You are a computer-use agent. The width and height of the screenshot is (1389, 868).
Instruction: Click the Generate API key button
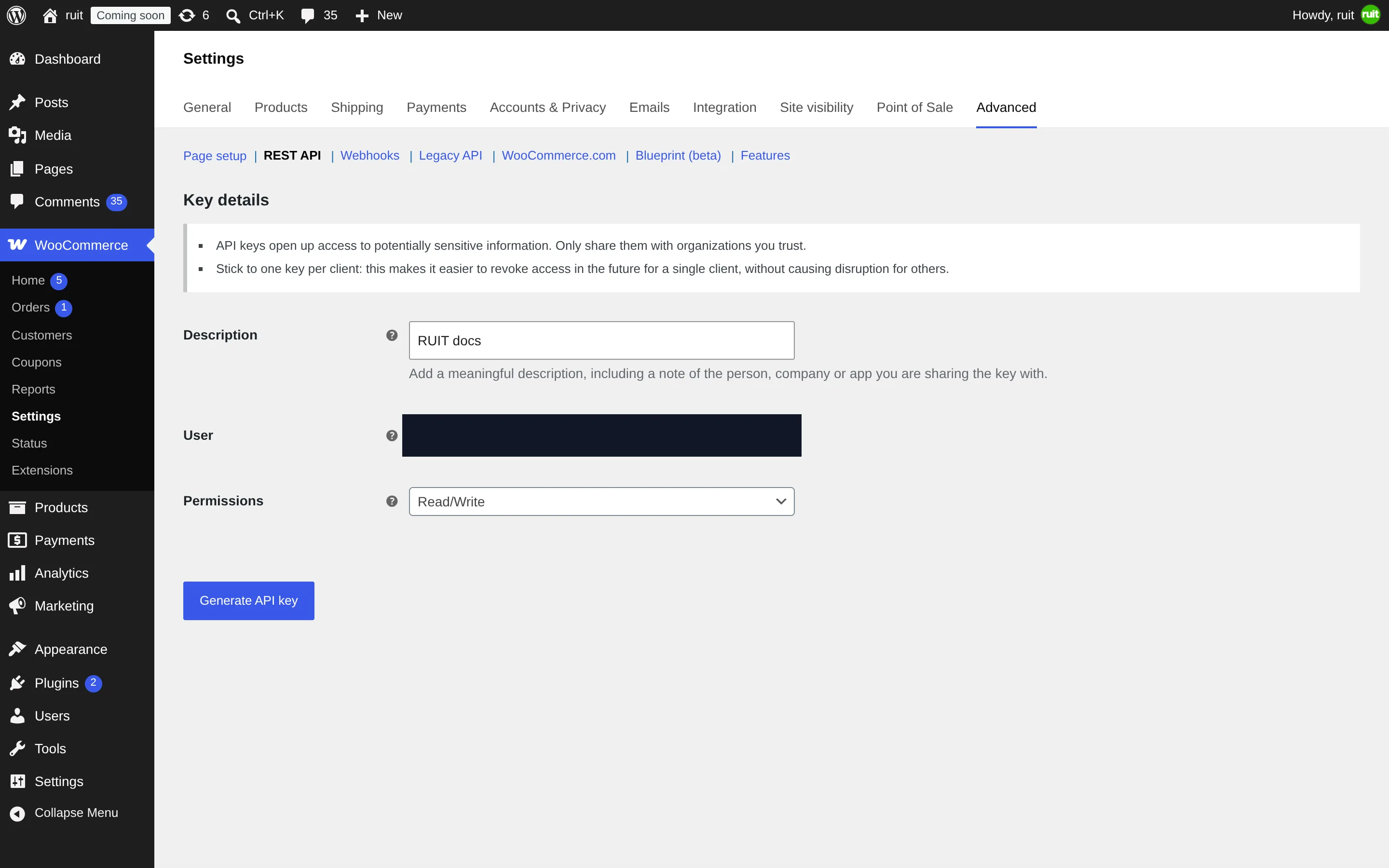point(248,600)
